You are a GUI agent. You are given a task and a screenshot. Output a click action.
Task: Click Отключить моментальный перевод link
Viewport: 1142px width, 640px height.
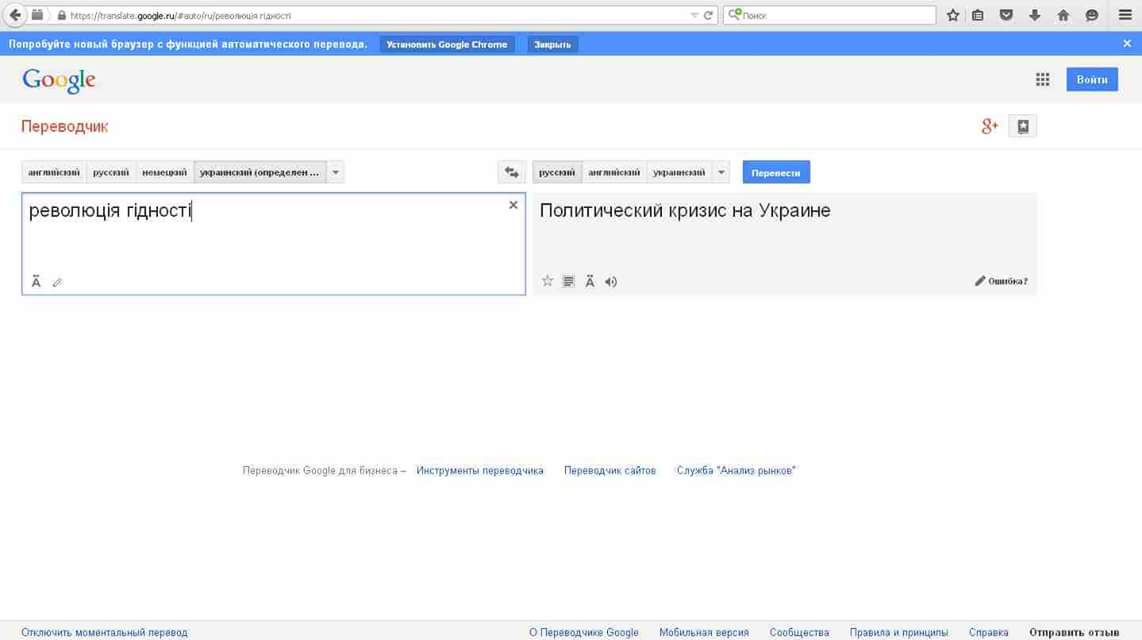tap(104, 632)
